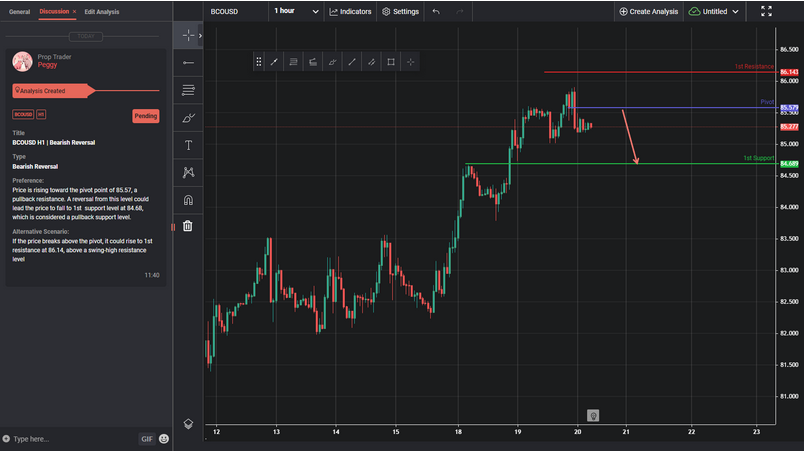Click the 85.579 pivot price label
Viewport: 804px width, 451px height.
(x=789, y=108)
